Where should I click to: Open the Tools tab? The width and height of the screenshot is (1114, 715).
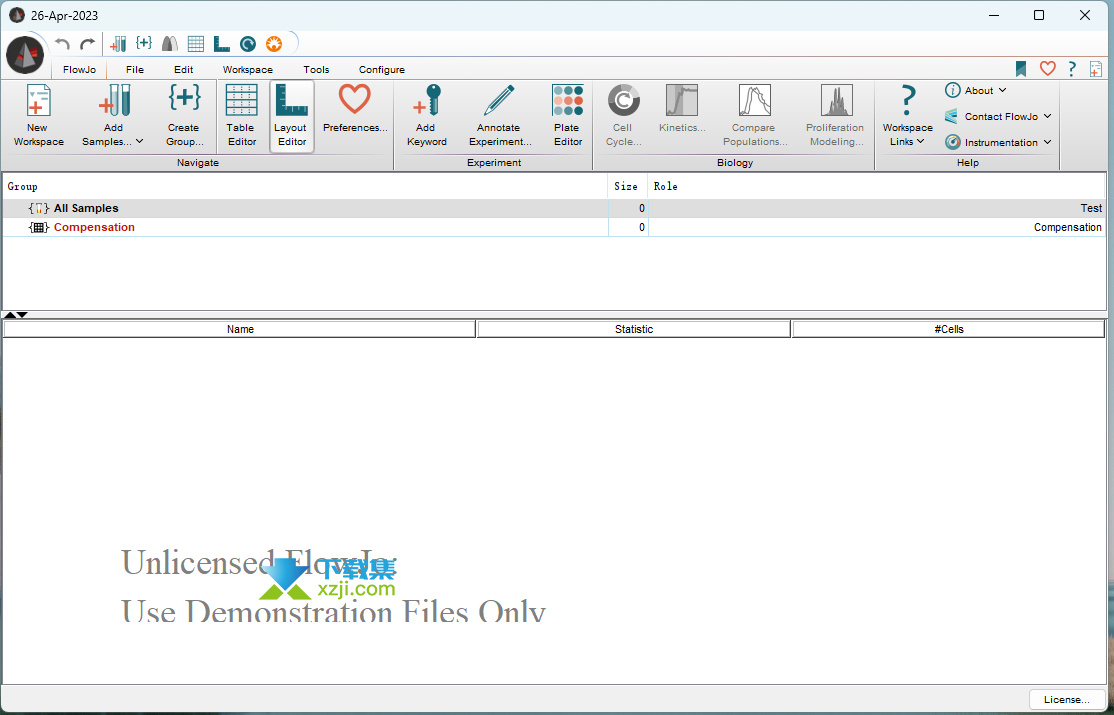pos(316,70)
